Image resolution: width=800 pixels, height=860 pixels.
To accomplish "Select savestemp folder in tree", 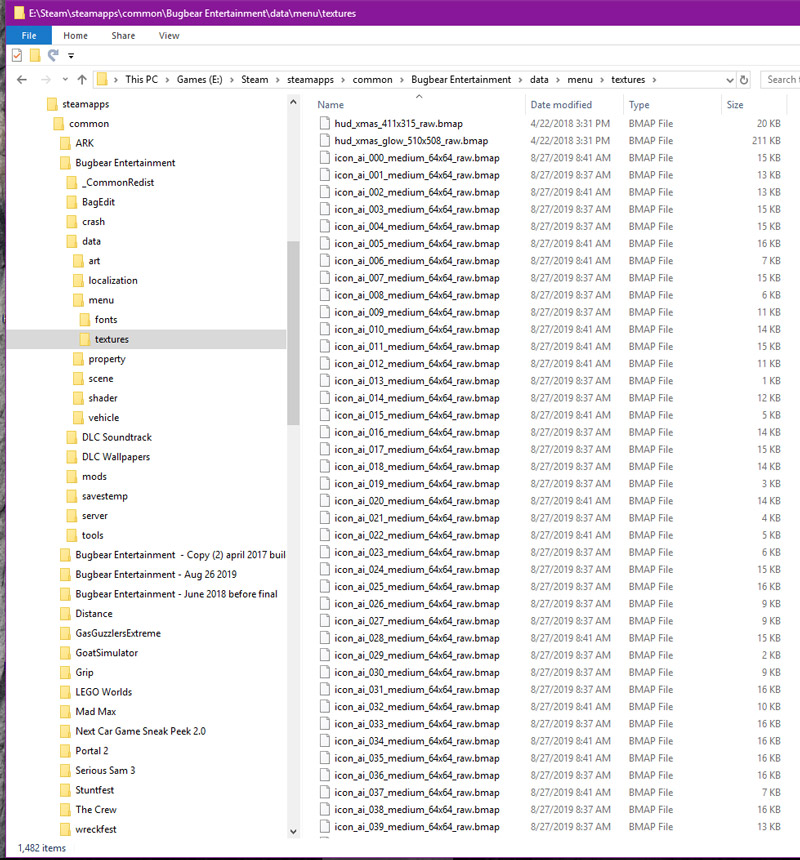I will pyautogui.click(x=105, y=496).
